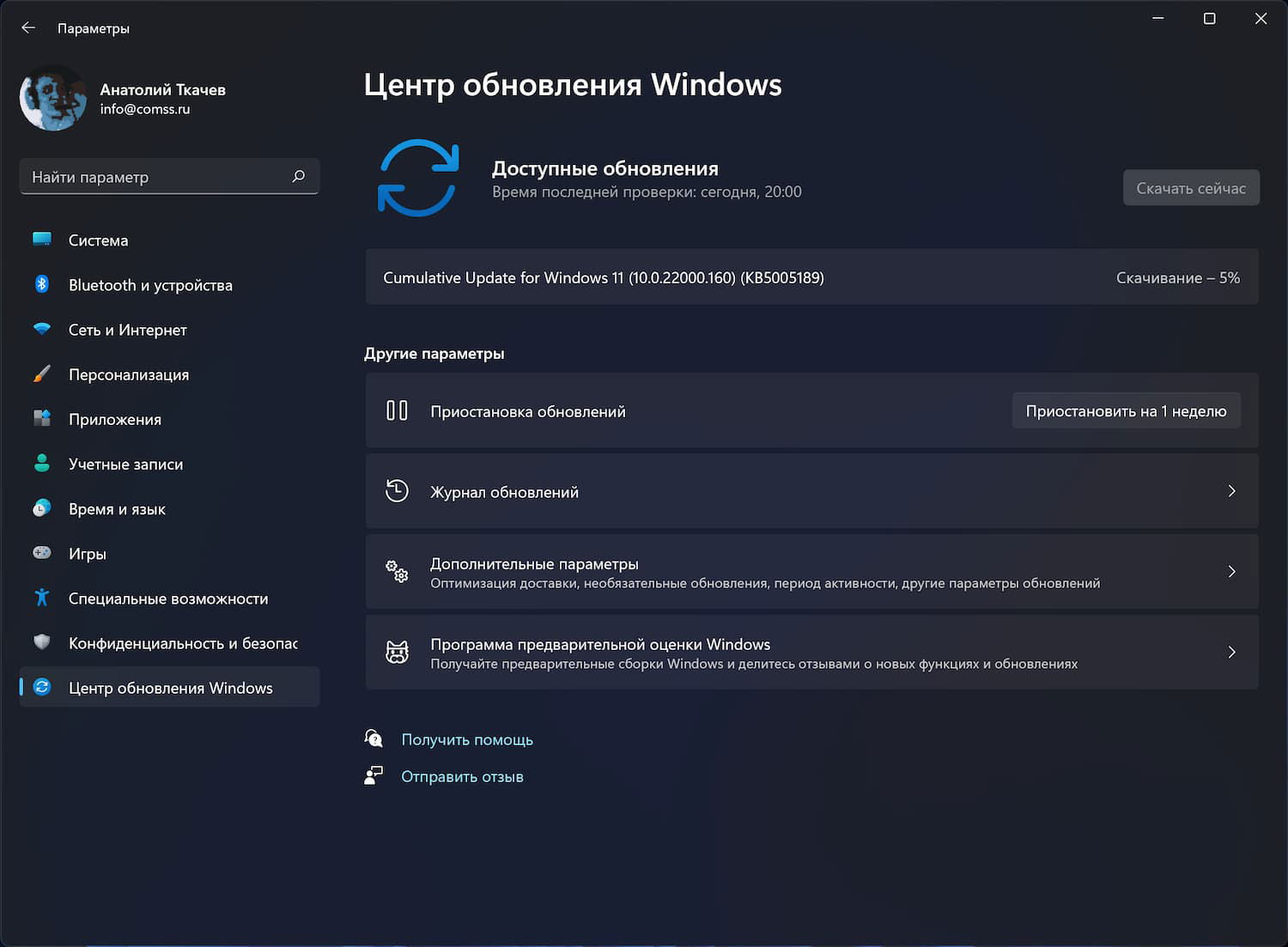The height and width of the screenshot is (947, 1288).
Task: Expand Журнал обновлений with its chevron
Action: click(1231, 491)
